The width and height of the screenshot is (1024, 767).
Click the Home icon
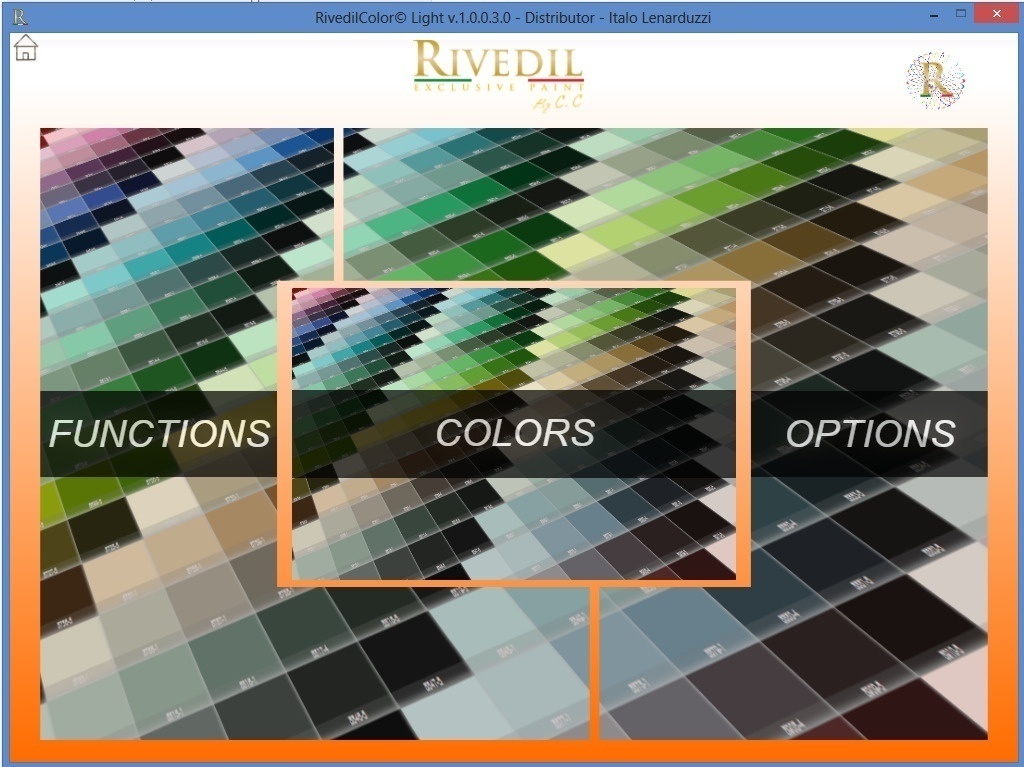pos(25,47)
